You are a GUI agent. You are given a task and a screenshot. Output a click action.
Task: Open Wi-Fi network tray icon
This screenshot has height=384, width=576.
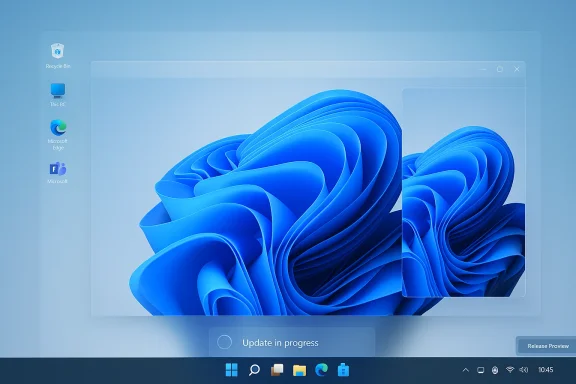tap(510, 370)
